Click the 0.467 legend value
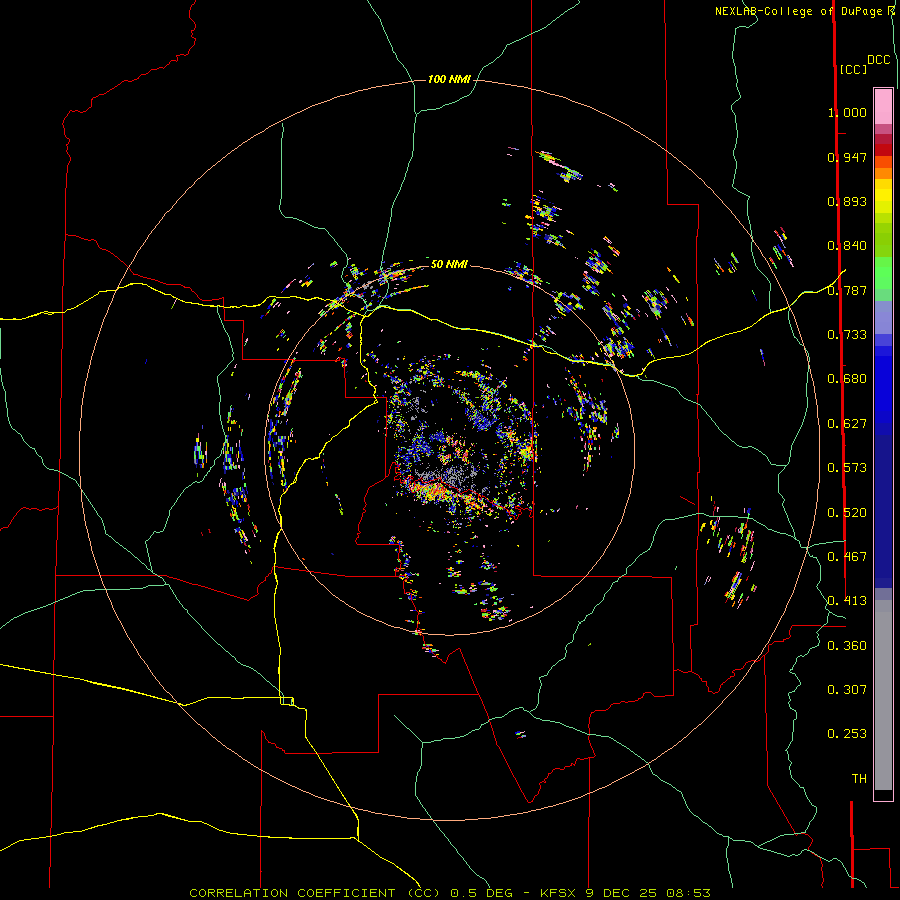Image resolution: width=900 pixels, height=900 pixels. pos(847,557)
